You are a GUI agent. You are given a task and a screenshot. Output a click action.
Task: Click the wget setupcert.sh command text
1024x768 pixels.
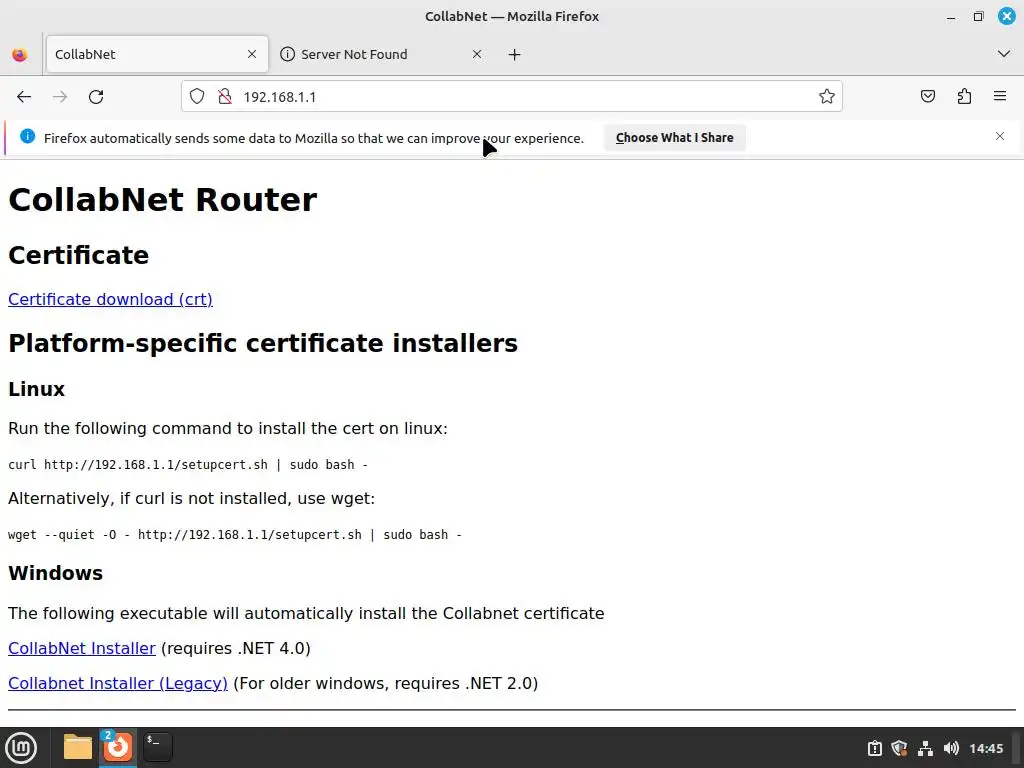235,535
